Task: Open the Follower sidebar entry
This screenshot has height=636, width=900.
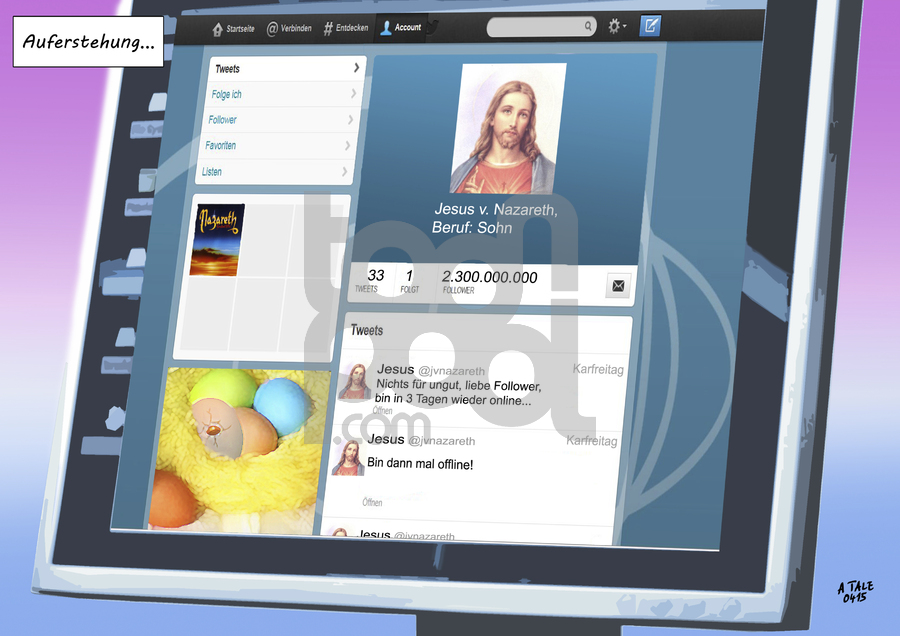Action: pos(281,119)
